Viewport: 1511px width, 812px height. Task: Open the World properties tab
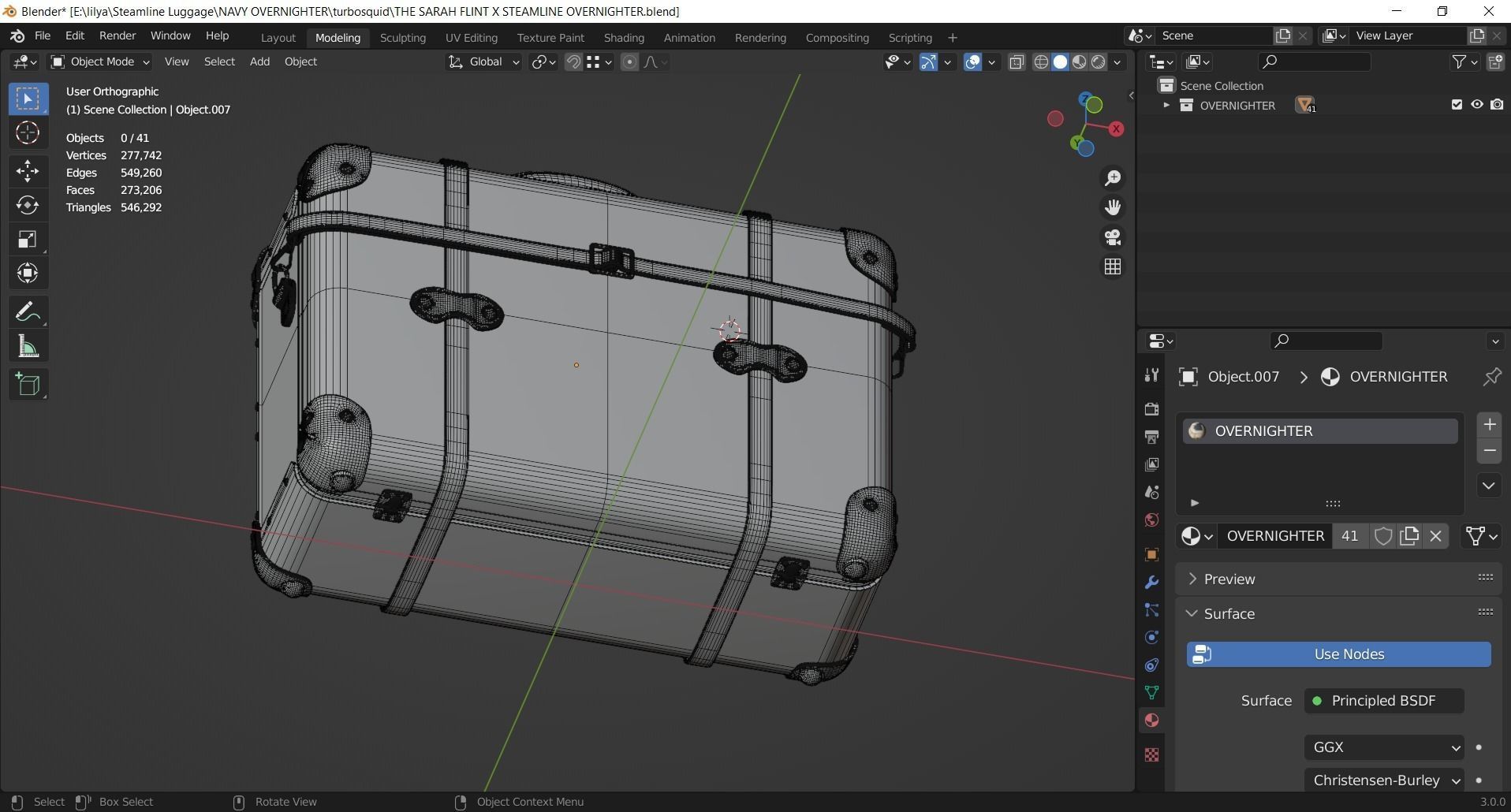point(1151,520)
